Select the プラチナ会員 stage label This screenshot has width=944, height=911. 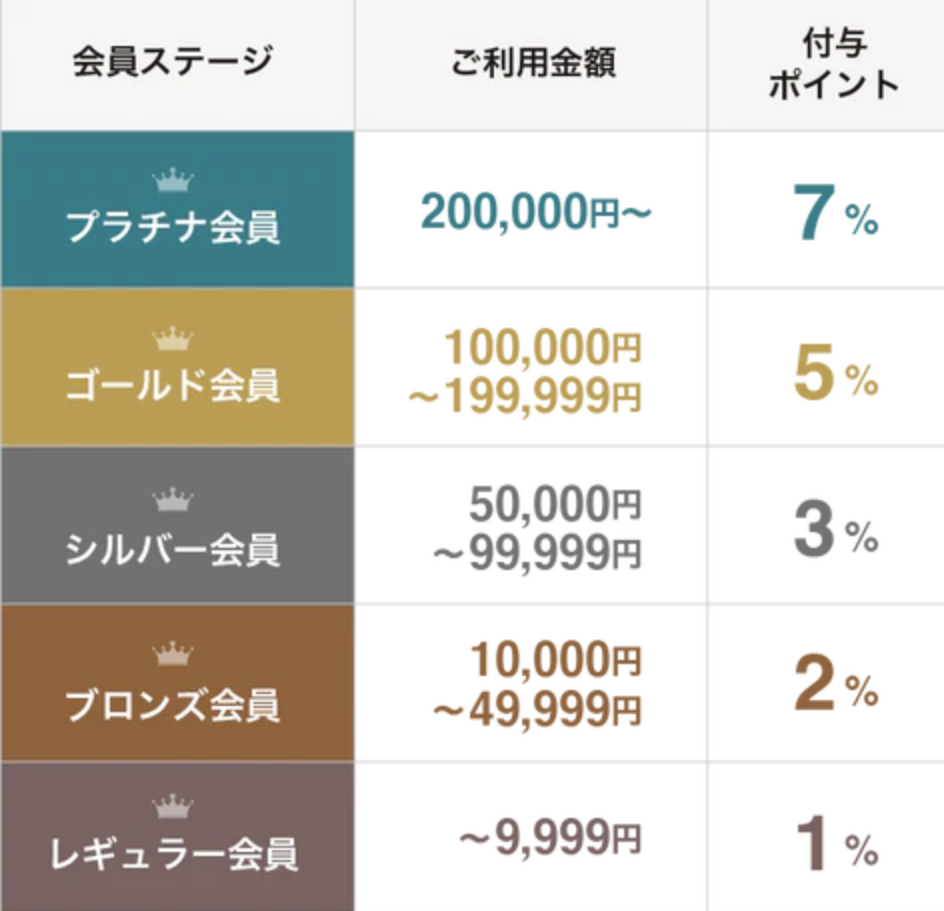[x=173, y=226]
